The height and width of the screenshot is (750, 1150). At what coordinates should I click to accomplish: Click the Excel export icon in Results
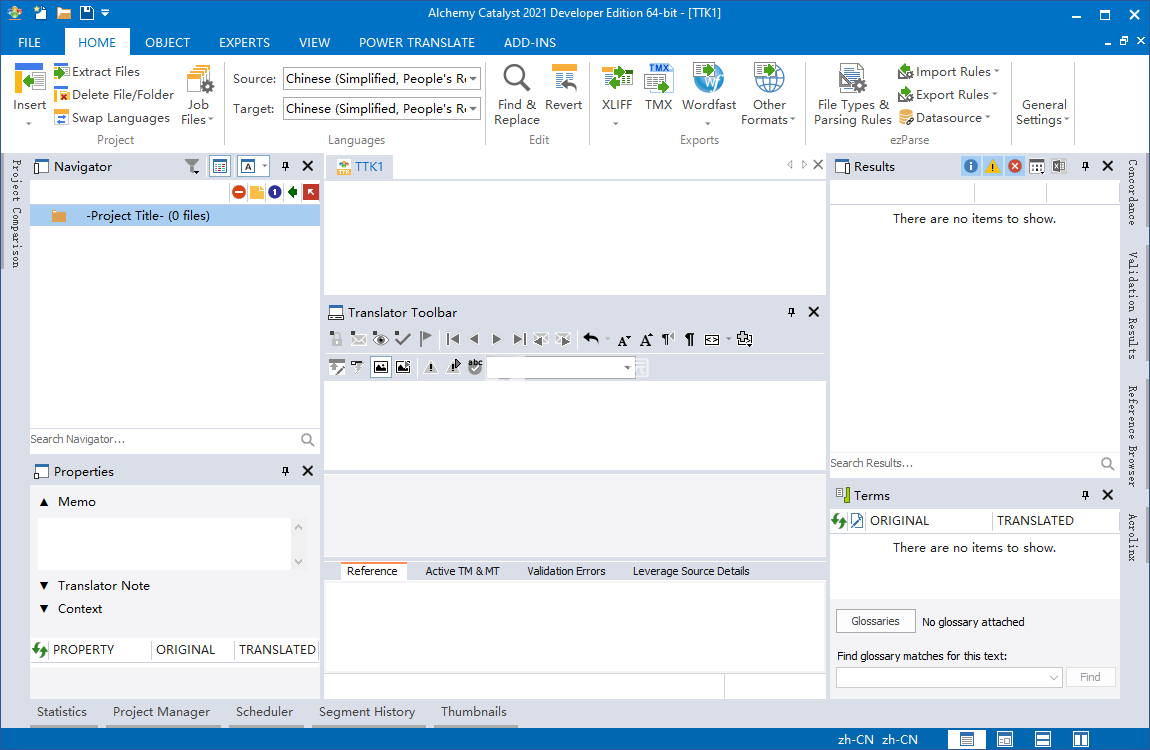pos(1059,166)
